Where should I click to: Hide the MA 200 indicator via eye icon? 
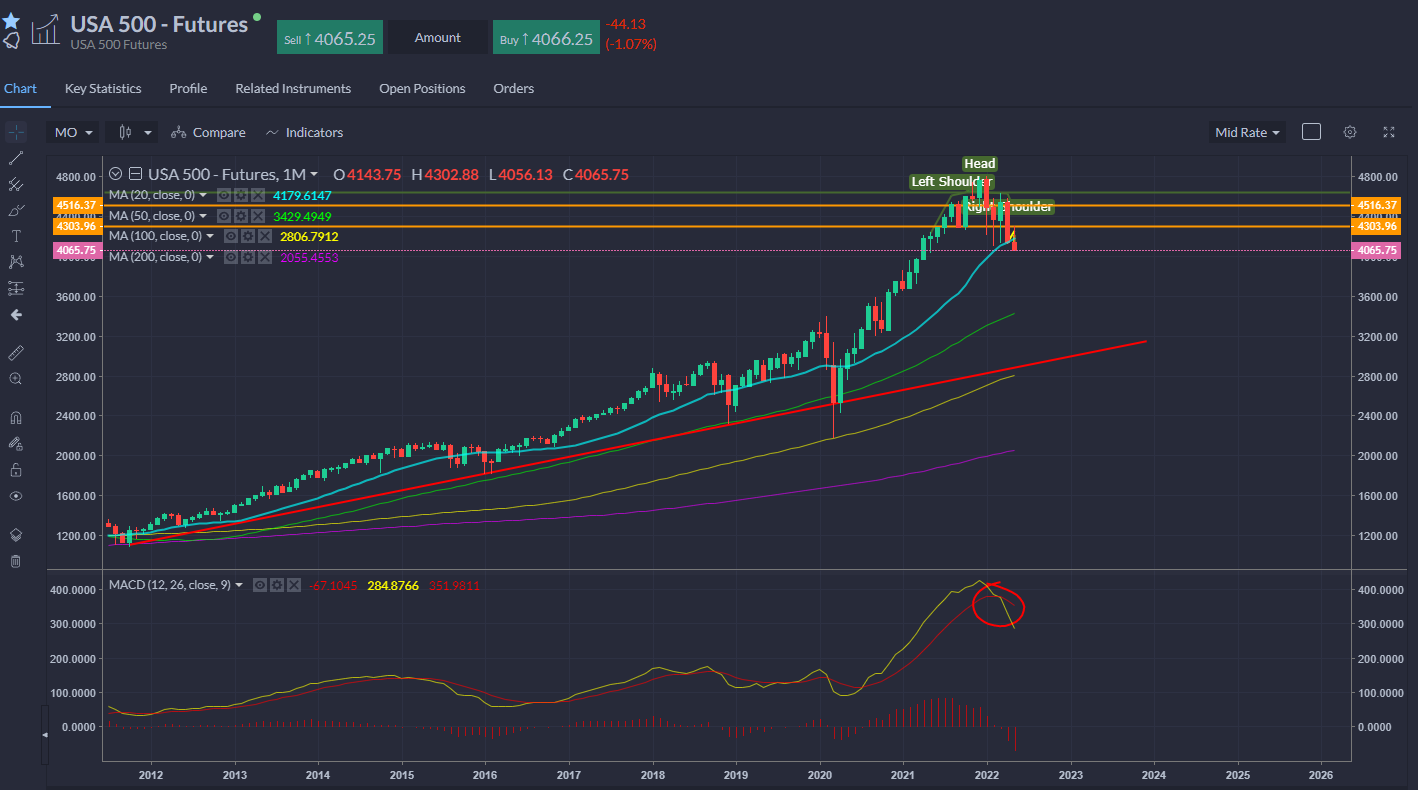(x=231, y=257)
